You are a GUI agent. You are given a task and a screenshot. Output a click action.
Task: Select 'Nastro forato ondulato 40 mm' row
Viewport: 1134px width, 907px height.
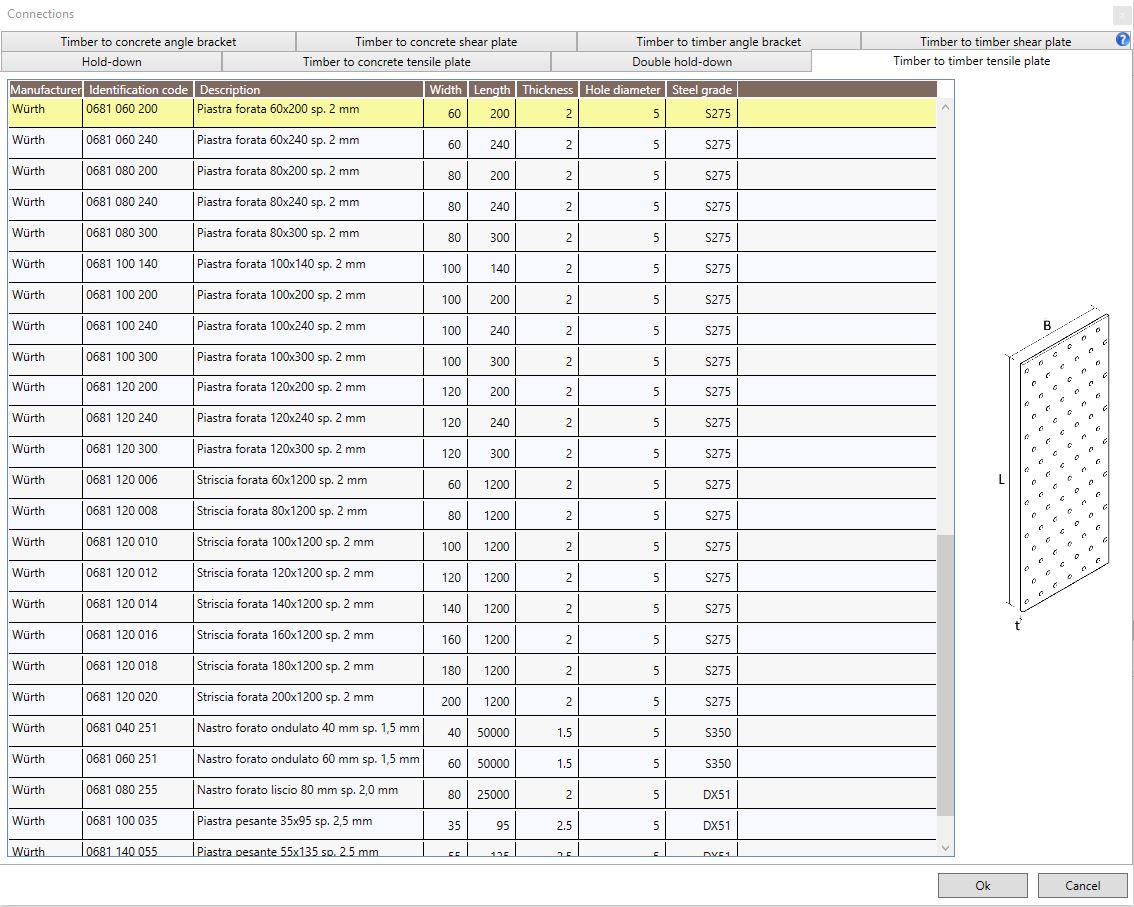472,732
